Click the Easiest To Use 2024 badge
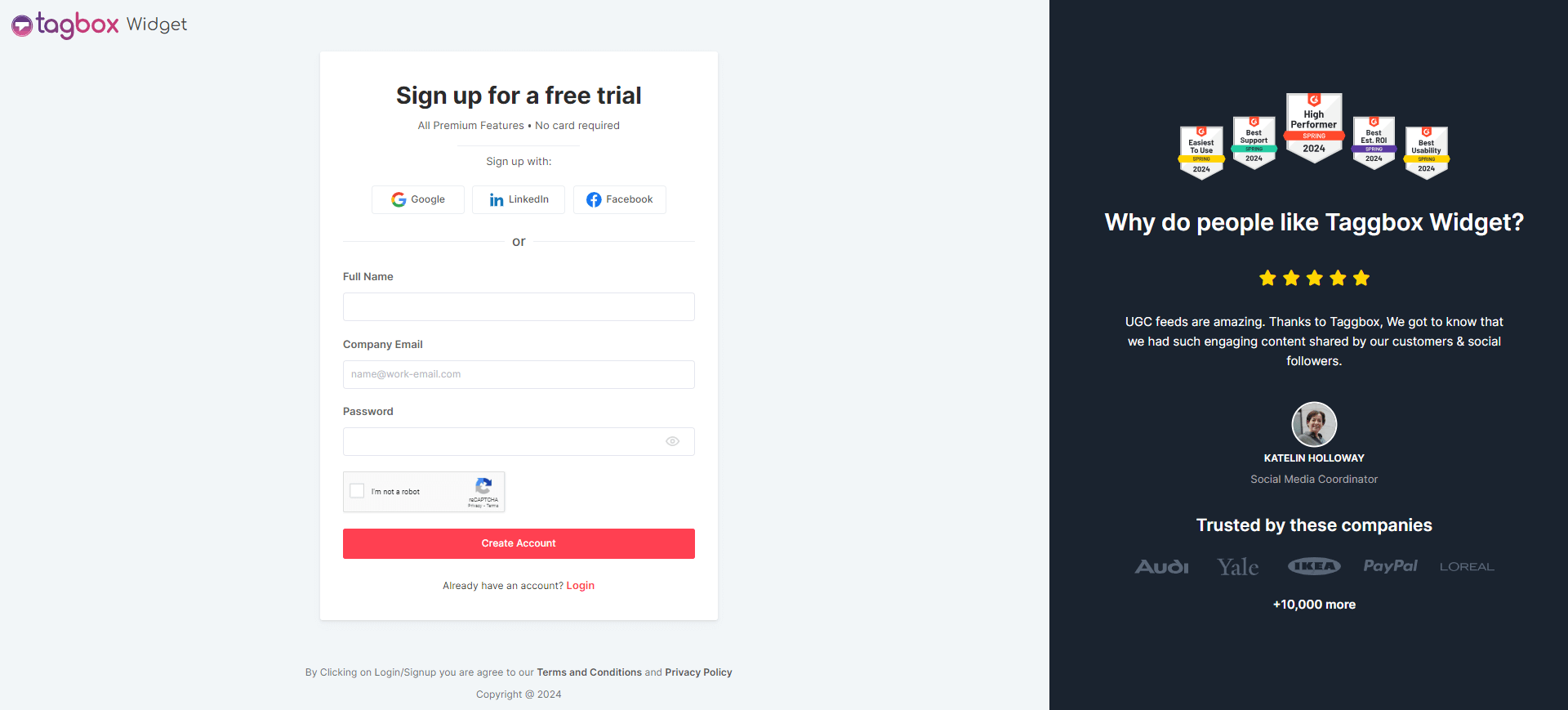 (1200, 150)
